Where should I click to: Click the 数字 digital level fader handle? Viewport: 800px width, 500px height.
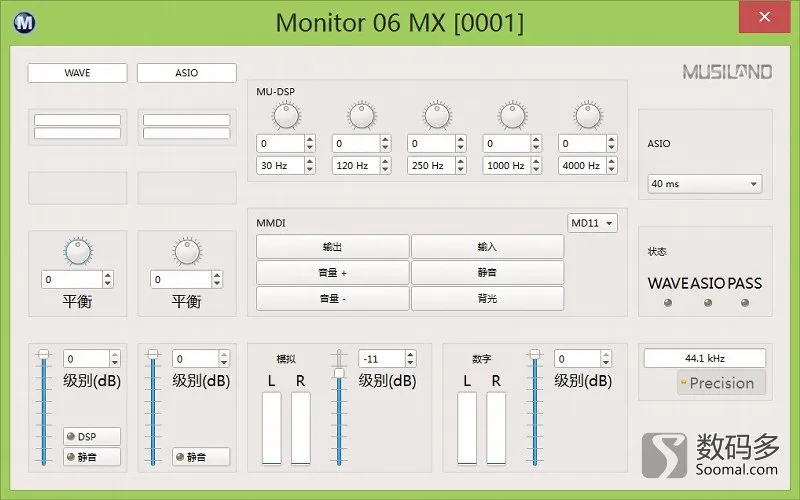tap(535, 354)
